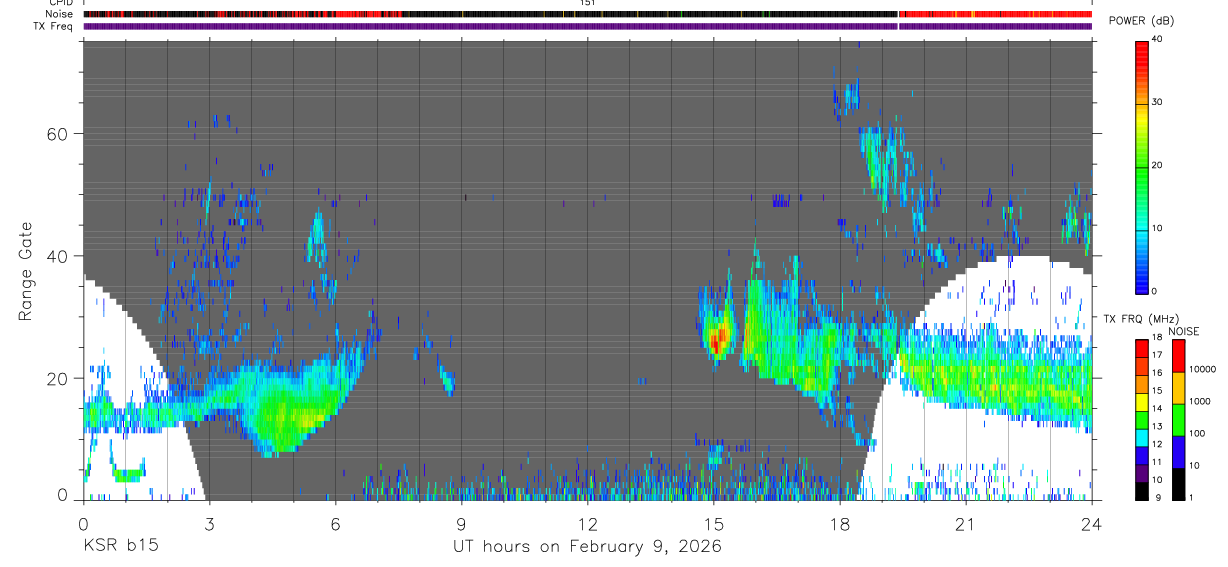Image resolution: width=1228 pixels, height=567 pixels.
Task: Click the 13 label in the TX FRQ legend
Action: pyautogui.click(x=1157, y=427)
